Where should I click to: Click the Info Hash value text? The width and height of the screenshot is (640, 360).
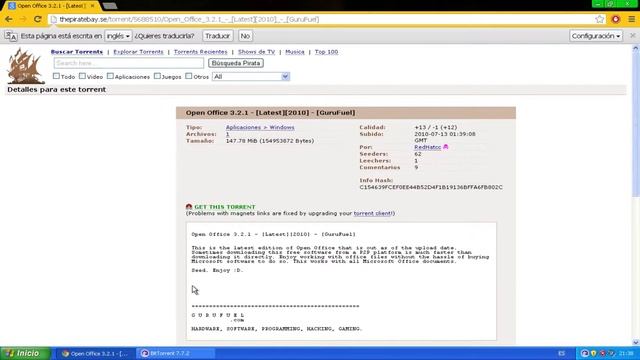pyautogui.click(x=431, y=187)
